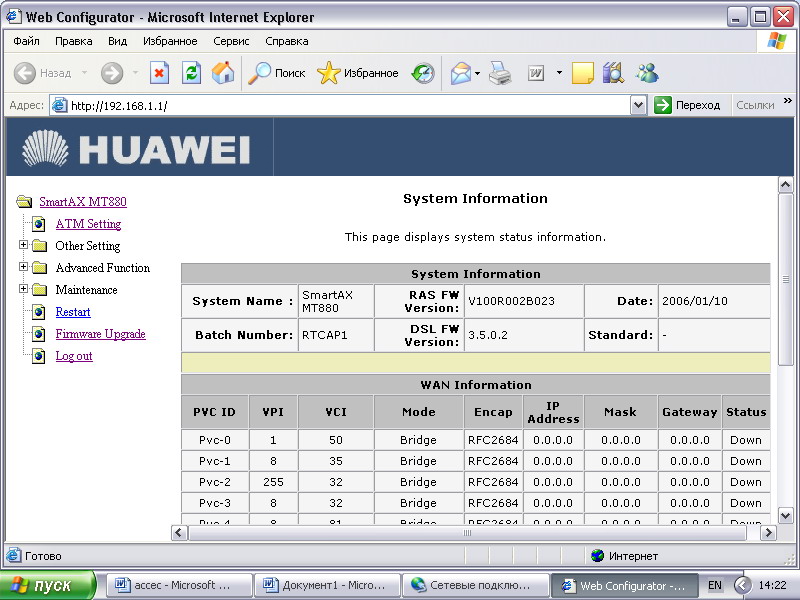Image resolution: width=800 pixels, height=600 pixels.
Task: Click the Maintenance folder icon
Action: click(39, 290)
